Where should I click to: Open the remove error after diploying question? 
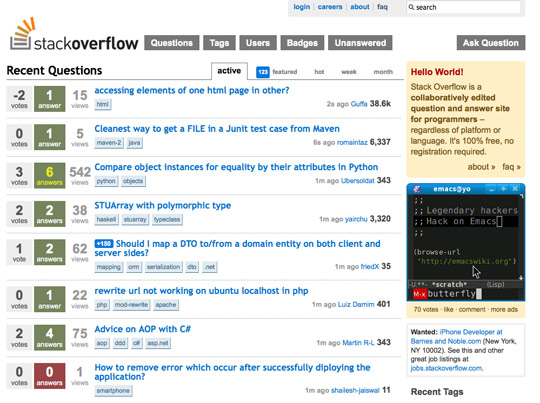pos(232,372)
